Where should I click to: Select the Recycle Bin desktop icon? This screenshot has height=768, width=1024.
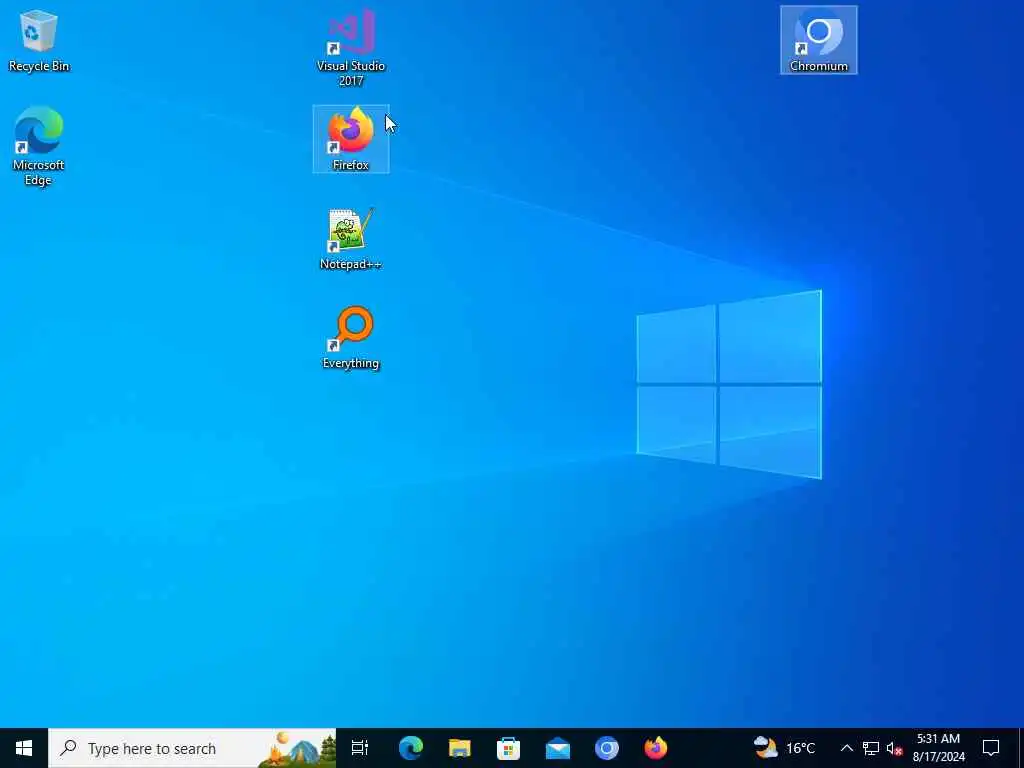coord(39,41)
